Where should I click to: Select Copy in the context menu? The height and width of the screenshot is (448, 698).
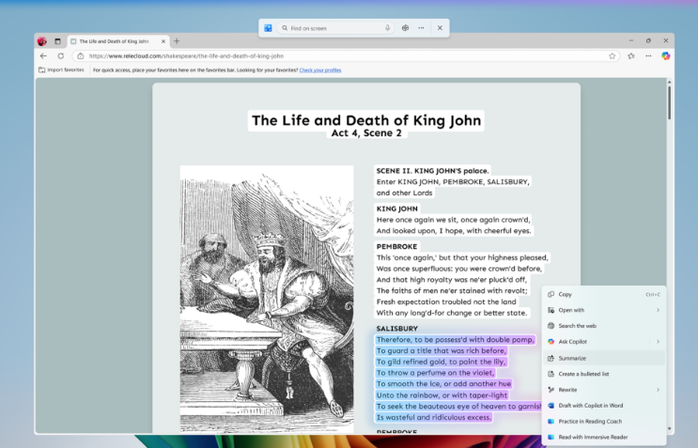[565, 294]
